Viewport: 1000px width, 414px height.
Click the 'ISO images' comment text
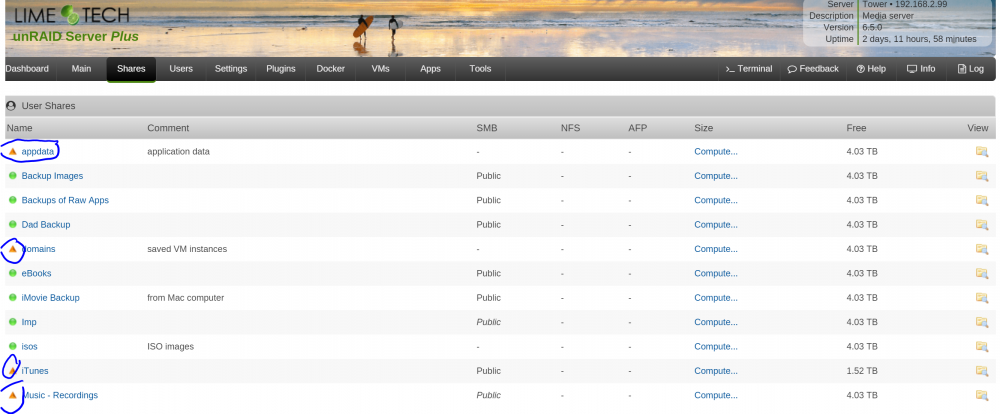click(x=170, y=346)
